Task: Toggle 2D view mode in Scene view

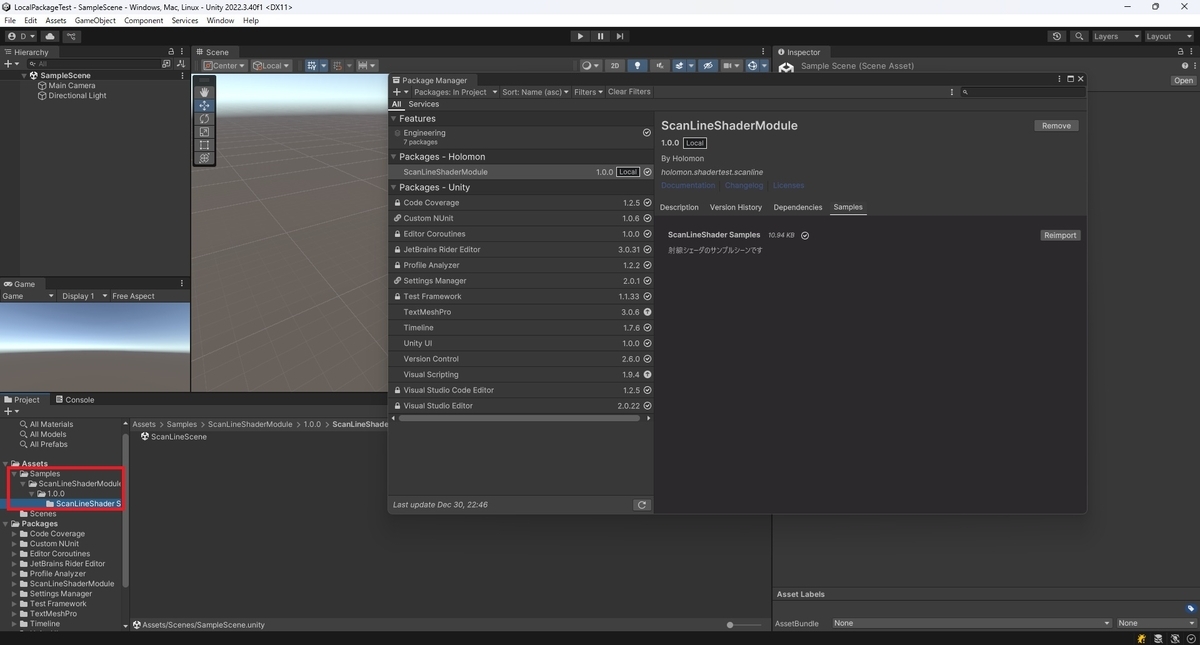Action: [x=614, y=65]
